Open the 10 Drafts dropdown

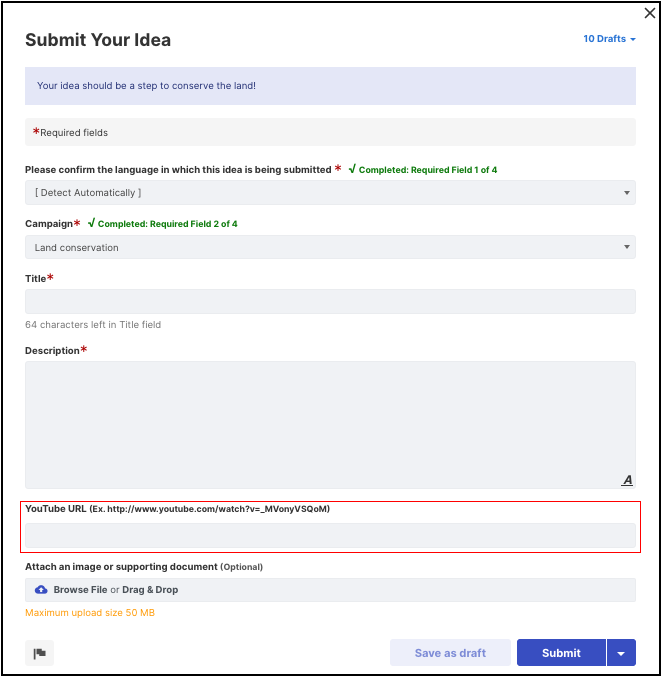coord(609,39)
